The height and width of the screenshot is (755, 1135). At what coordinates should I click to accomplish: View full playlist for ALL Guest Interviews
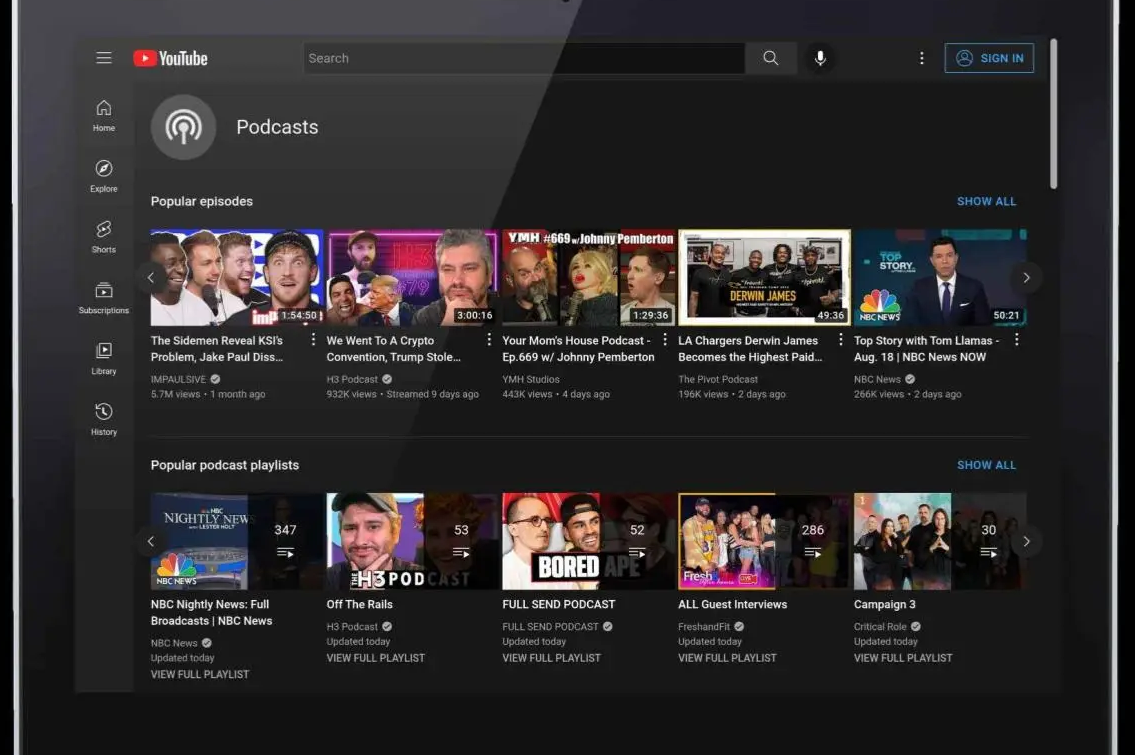click(727, 658)
